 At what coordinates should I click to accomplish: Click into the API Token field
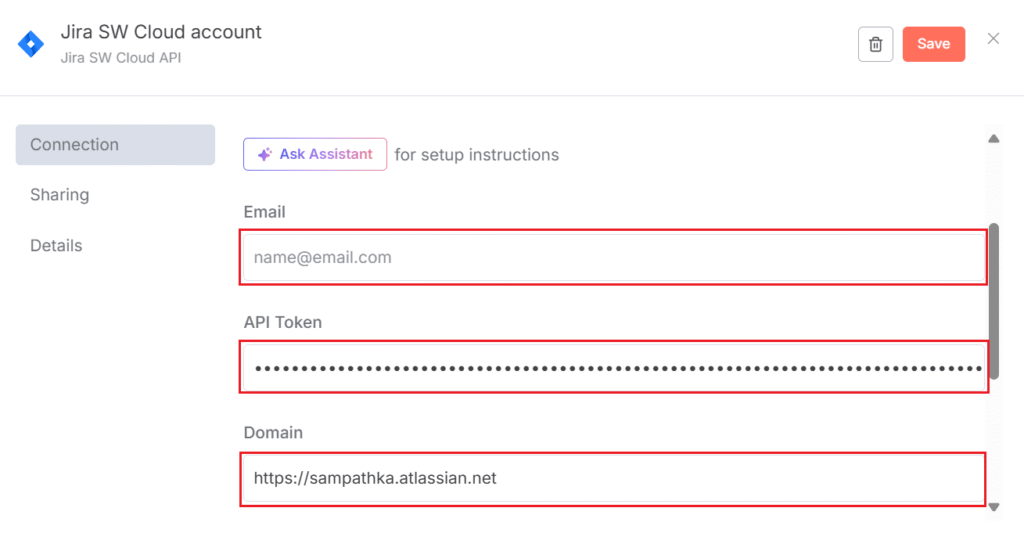tap(613, 368)
